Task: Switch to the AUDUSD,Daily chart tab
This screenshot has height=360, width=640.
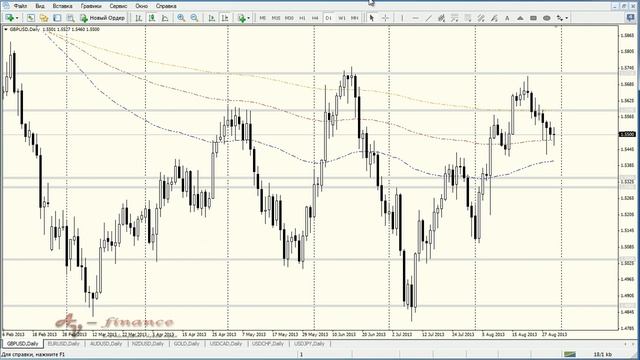Action: 106,344
